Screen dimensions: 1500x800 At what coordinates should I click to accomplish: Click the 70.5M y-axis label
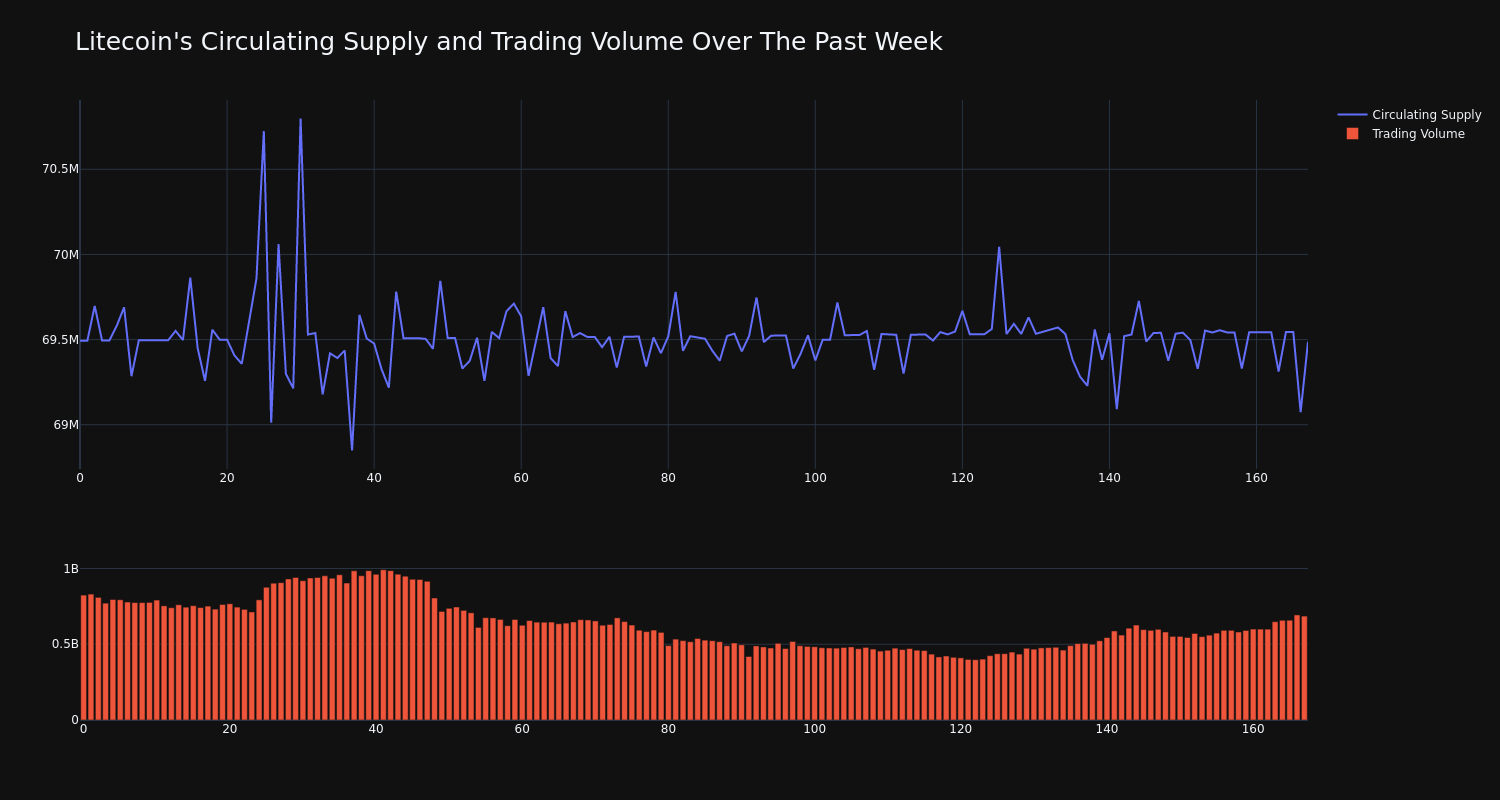pyautogui.click(x=60, y=169)
